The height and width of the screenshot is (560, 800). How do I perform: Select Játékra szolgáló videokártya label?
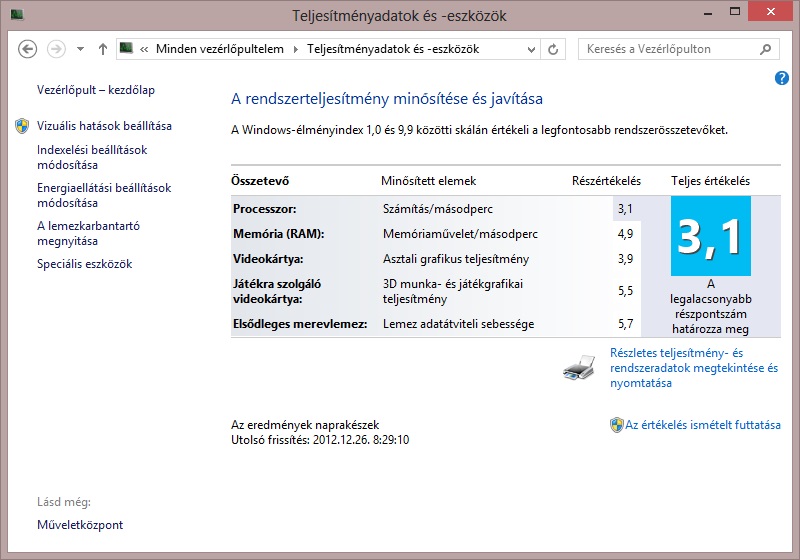pyautogui.click(x=277, y=291)
